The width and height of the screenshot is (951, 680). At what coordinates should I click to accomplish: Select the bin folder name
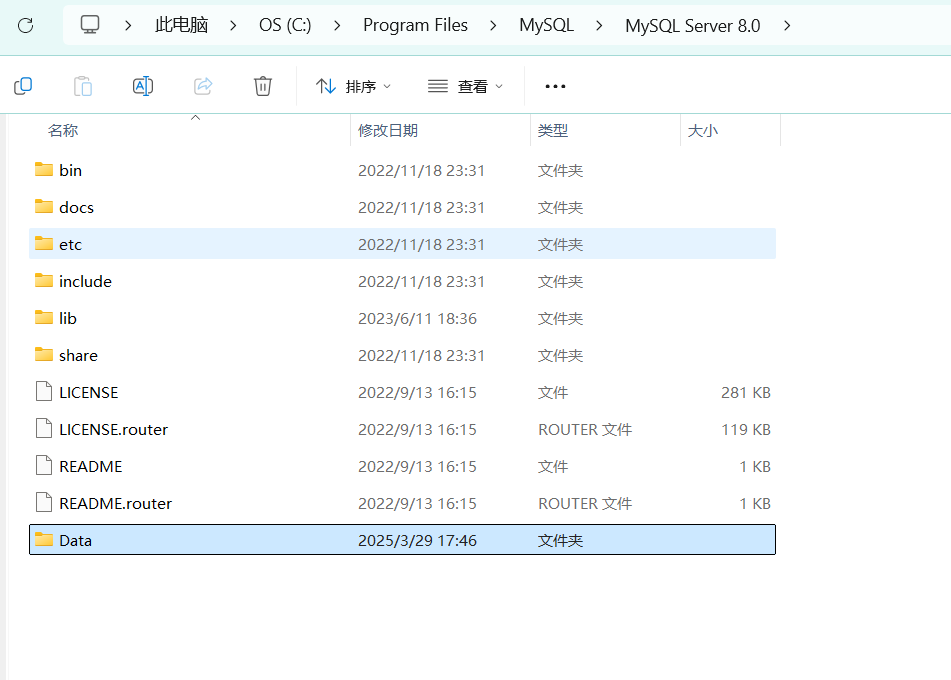pyautogui.click(x=70, y=170)
